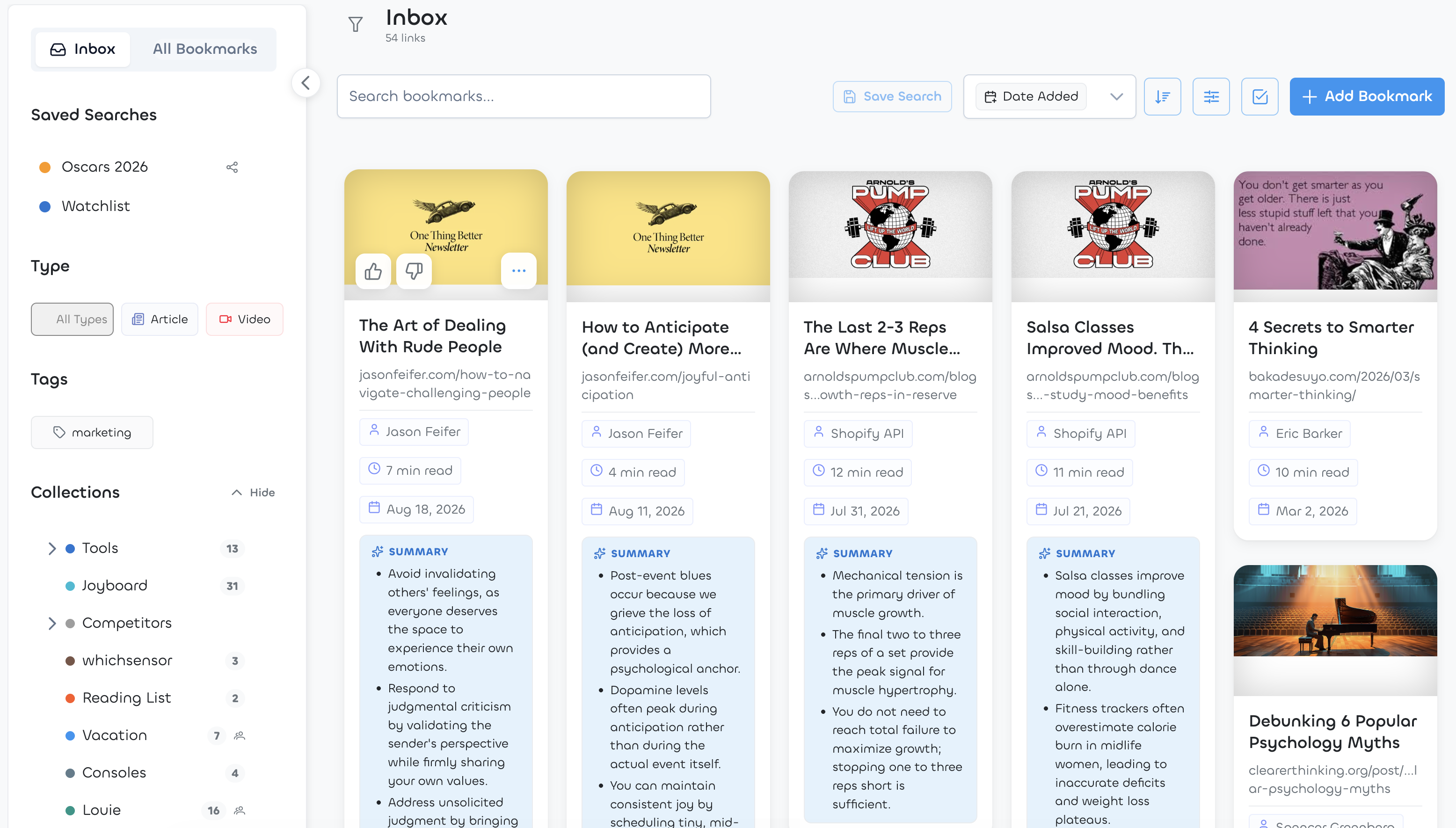Open the Reading List collection
Viewport: 1456px width, 828px height.
(x=126, y=698)
